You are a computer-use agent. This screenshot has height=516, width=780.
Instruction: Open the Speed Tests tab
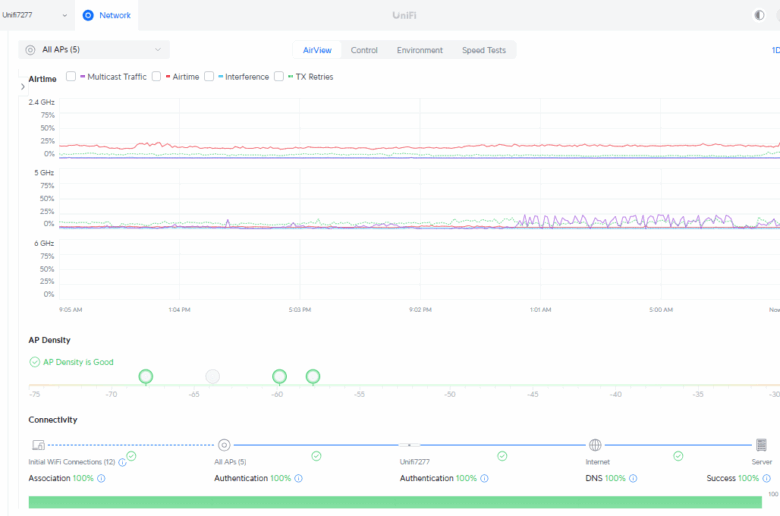483,50
